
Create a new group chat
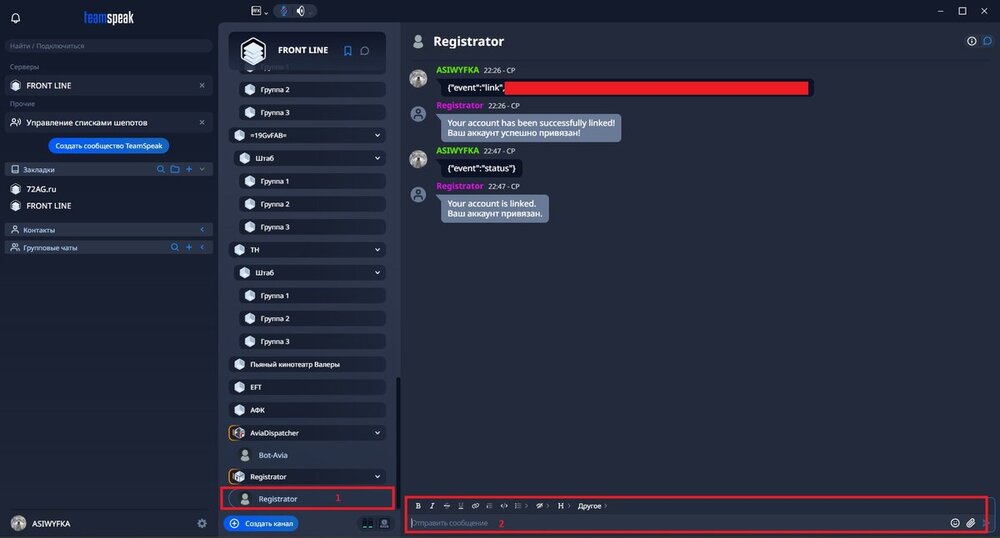pyautogui.click(x=189, y=247)
